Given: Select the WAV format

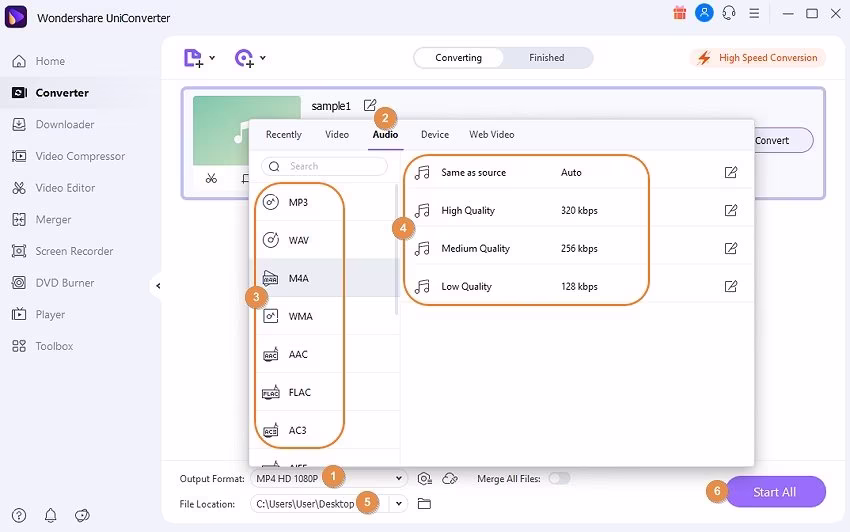Looking at the screenshot, I should click(324, 240).
